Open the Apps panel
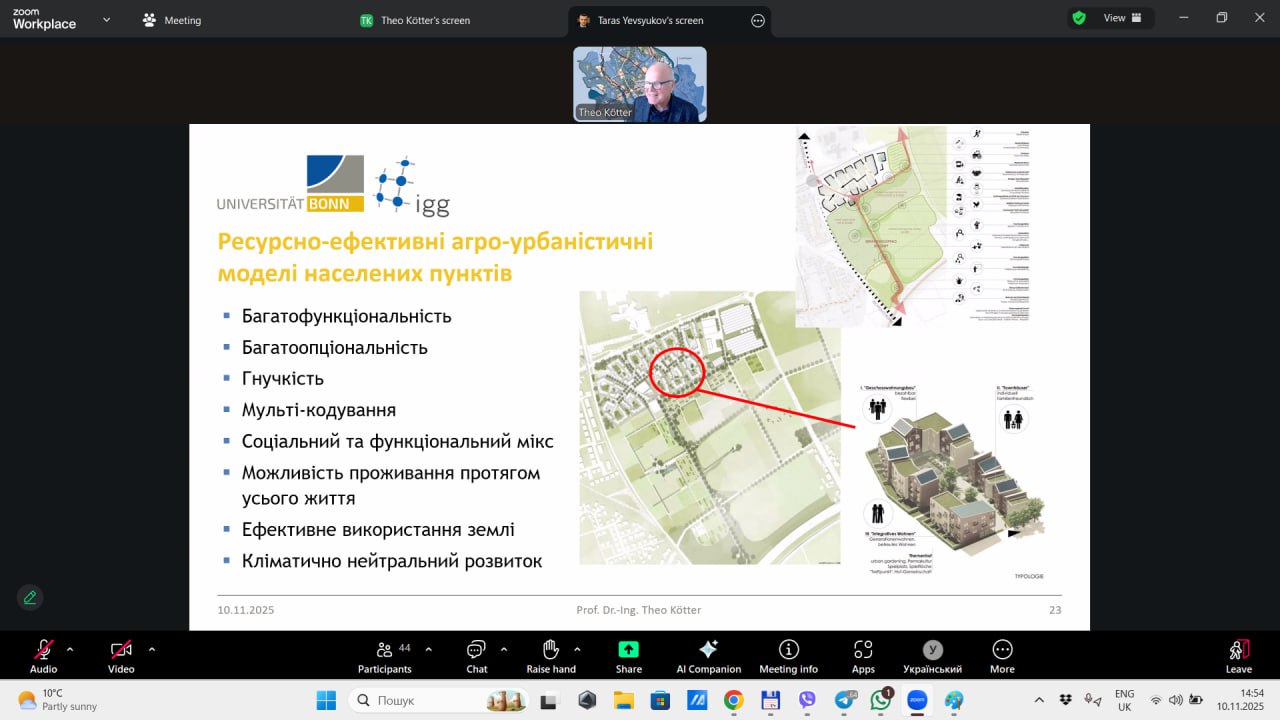 (x=863, y=655)
